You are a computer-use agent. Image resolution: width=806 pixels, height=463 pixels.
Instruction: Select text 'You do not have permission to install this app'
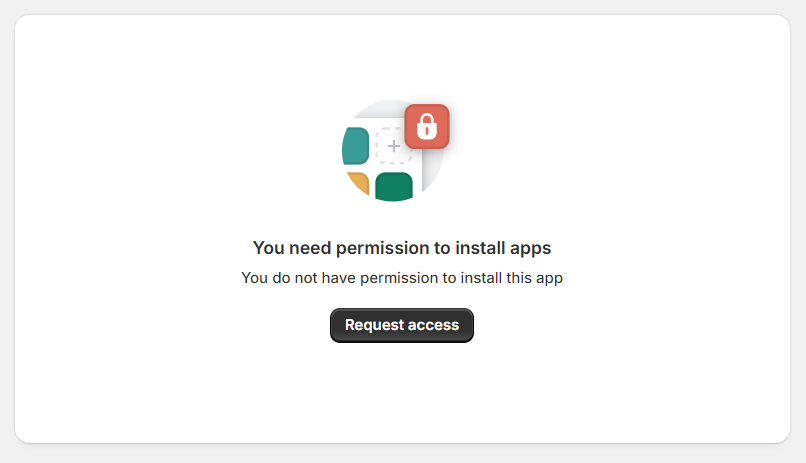point(402,278)
